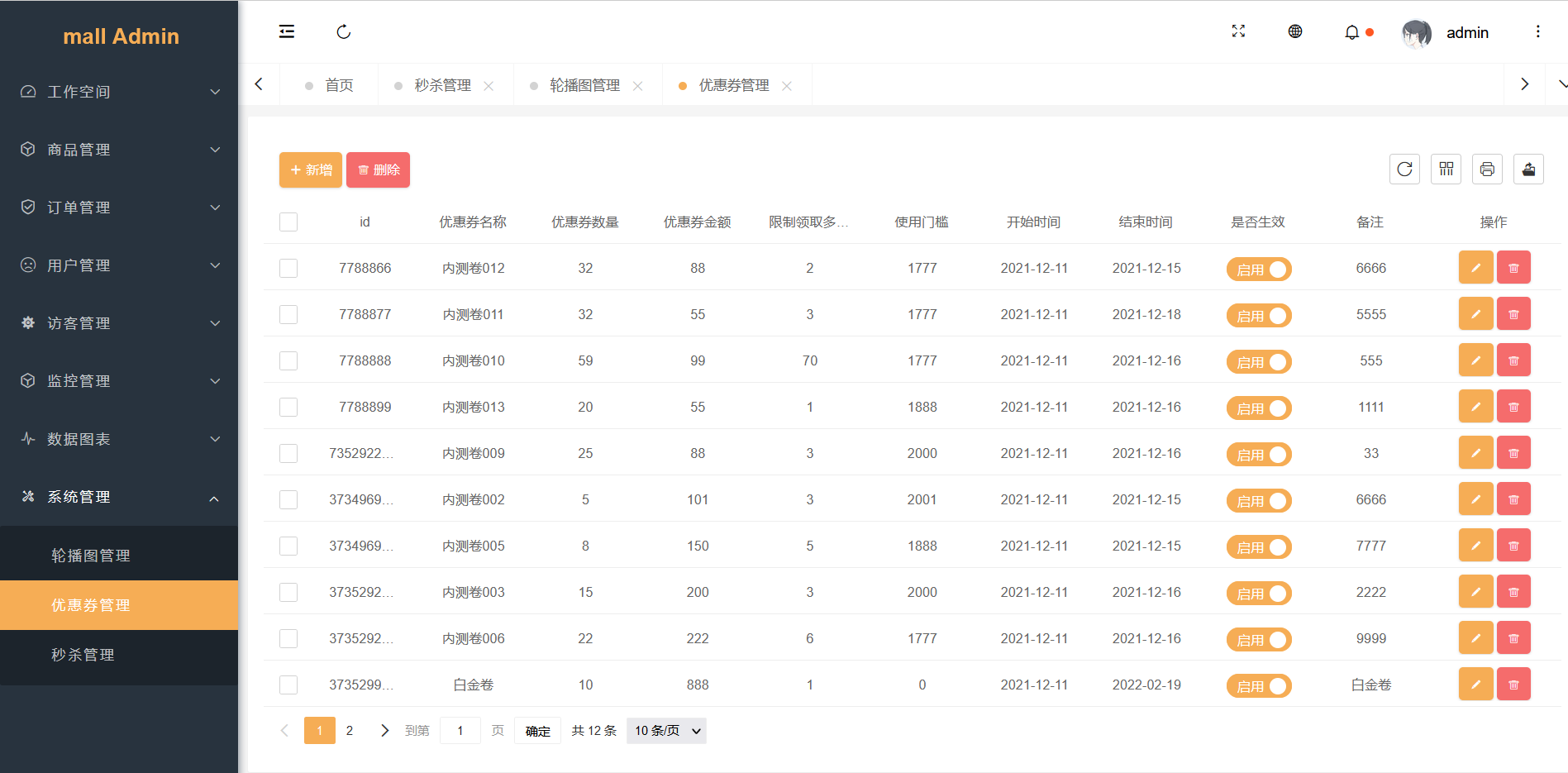
Task: Collapse the sidebar with the menu fold icon
Action: coord(287,32)
